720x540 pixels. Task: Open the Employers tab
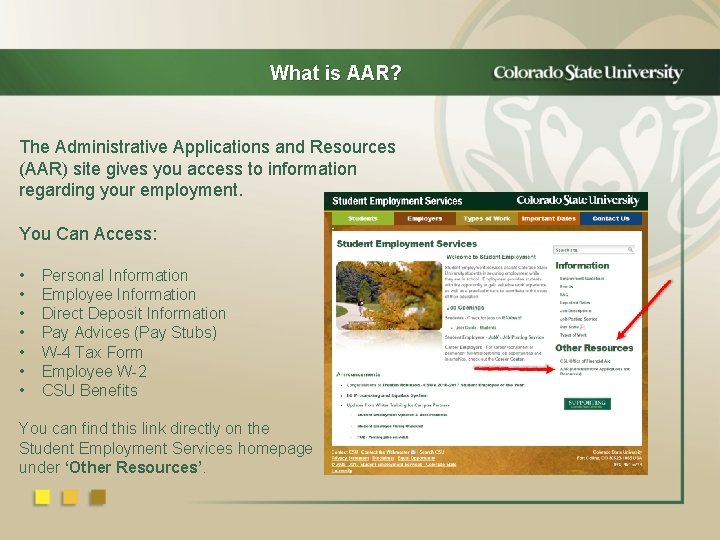click(x=425, y=219)
